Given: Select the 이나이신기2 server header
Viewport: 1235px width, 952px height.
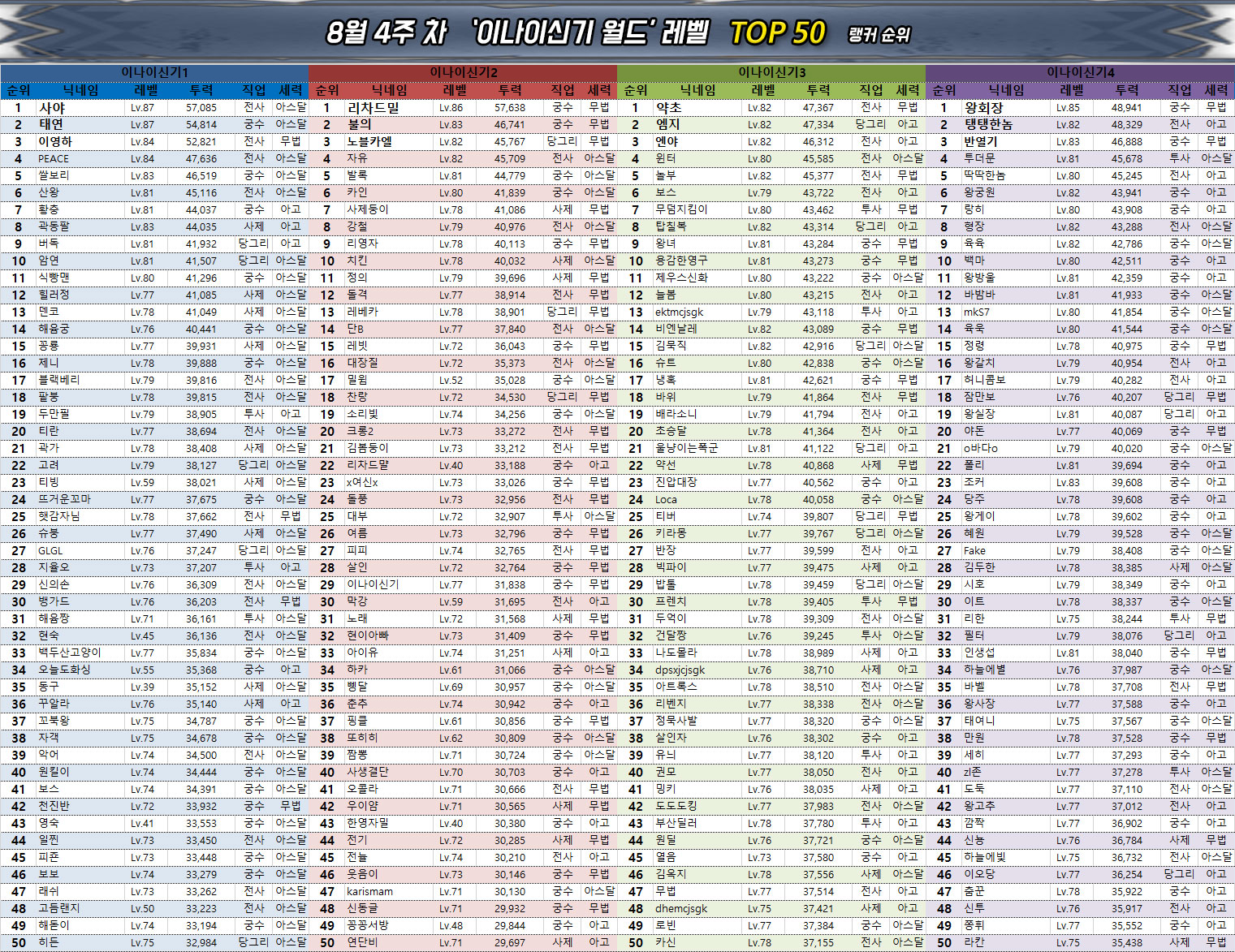Looking at the screenshot, I should (x=463, y=72).
